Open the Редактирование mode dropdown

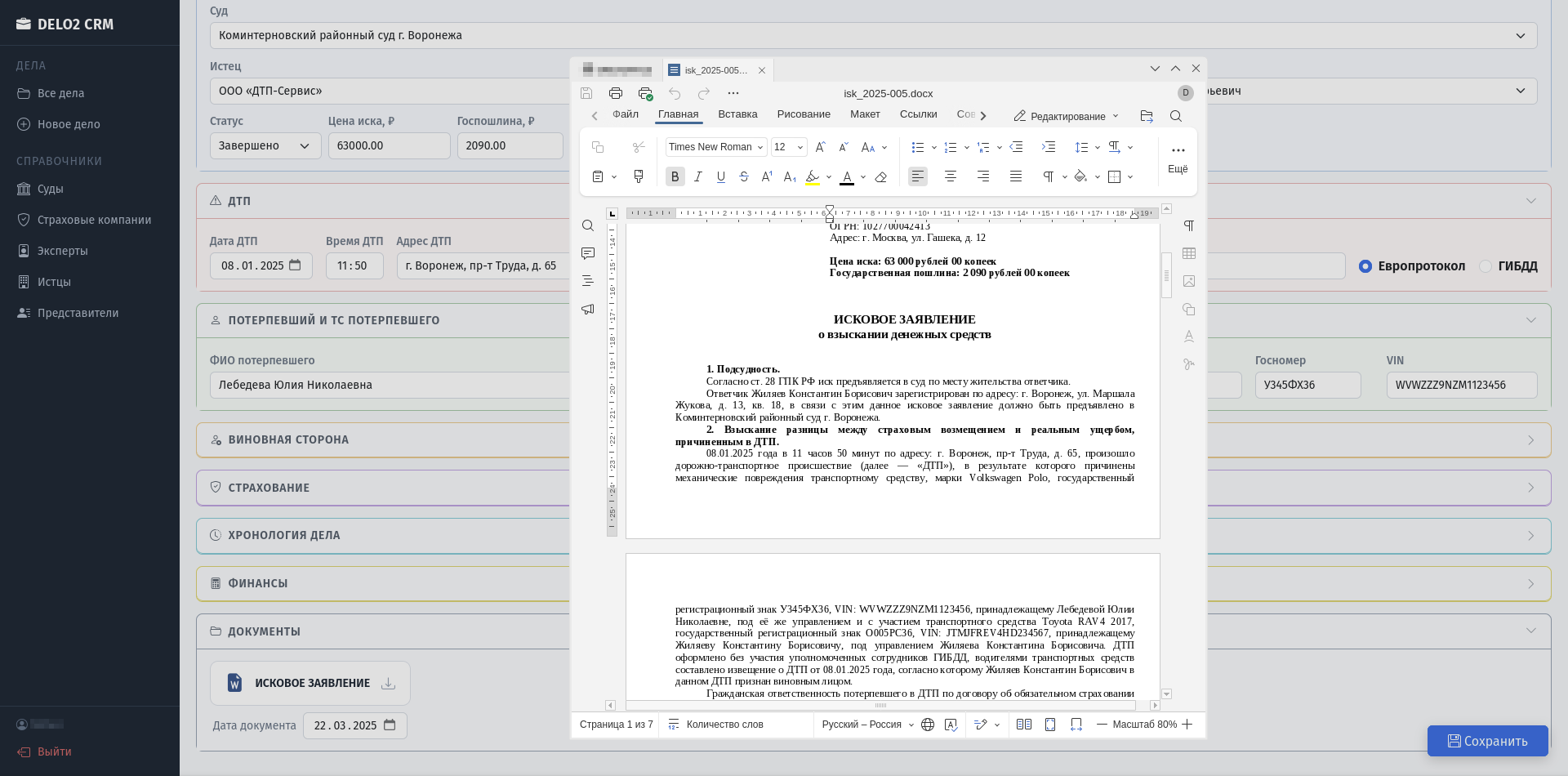[1066, 116]
